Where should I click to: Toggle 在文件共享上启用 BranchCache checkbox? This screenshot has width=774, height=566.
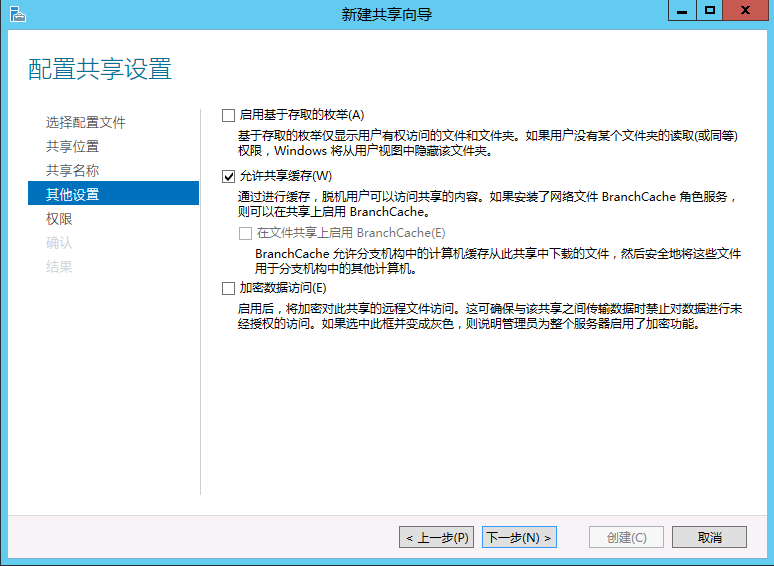[246, 233]
